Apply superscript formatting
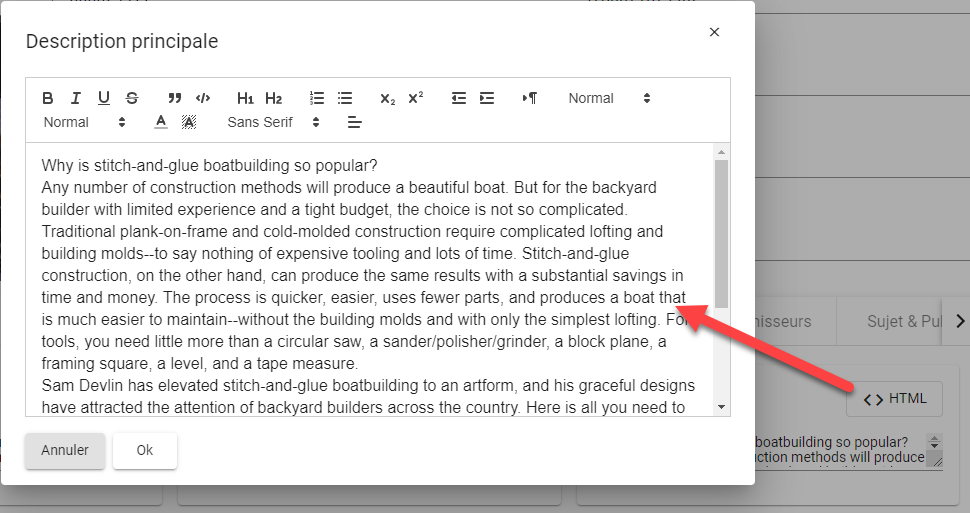 [416, 98]
